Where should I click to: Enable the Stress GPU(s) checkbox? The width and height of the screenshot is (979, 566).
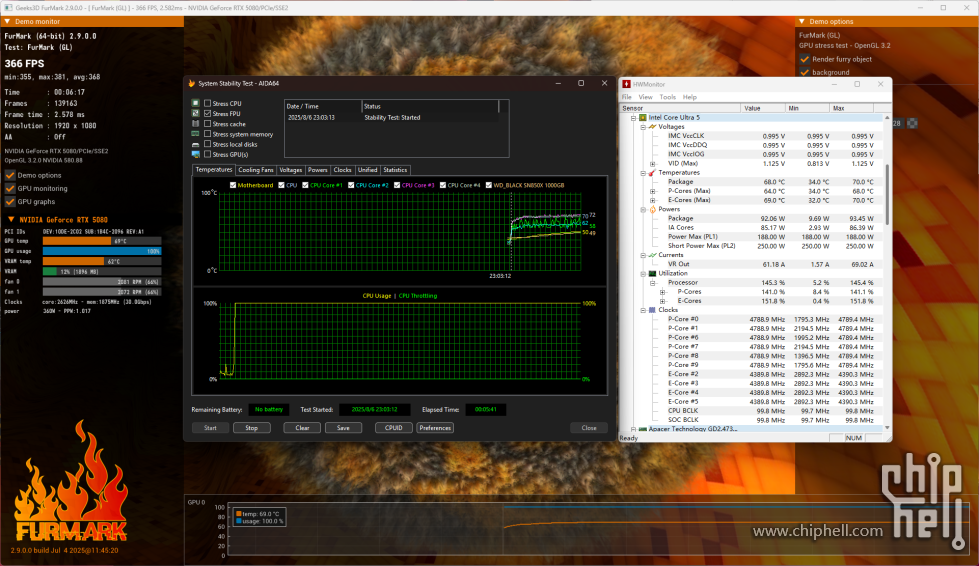pos(208,154)
